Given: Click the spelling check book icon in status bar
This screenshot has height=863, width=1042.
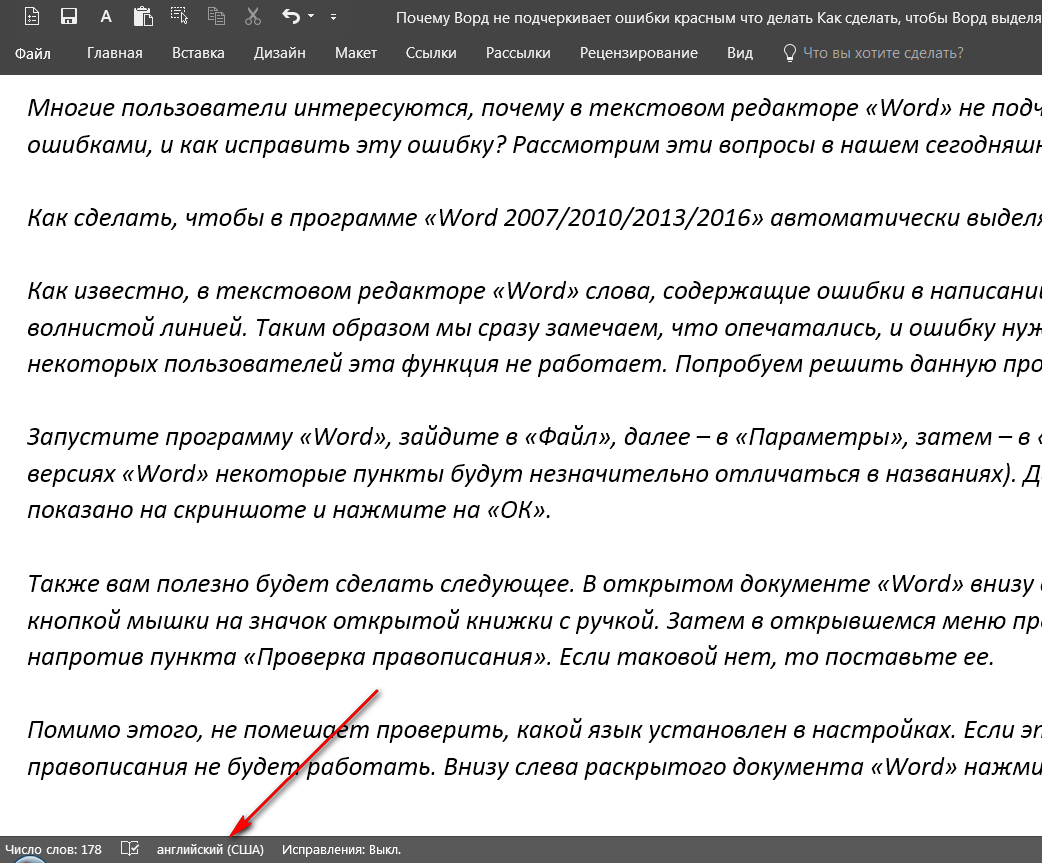Looking at the screenshot, I should click(x=129, y=849).
